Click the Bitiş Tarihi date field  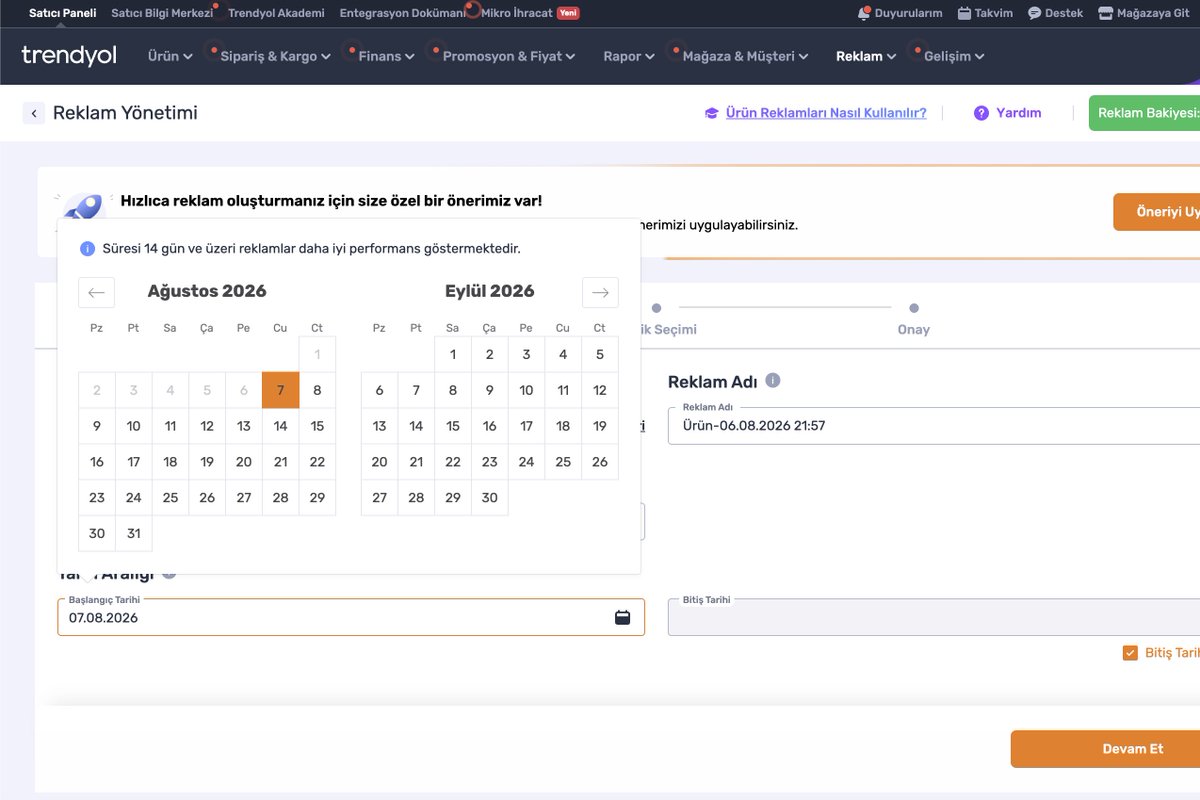click(934, 617)
